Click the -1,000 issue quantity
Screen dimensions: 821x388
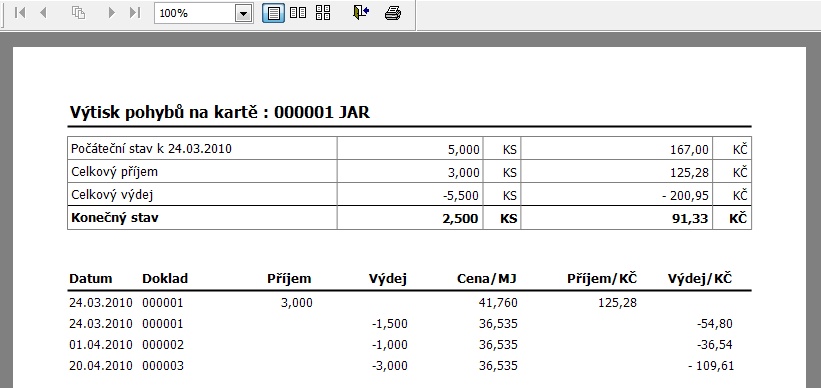[x=390, y=345]
